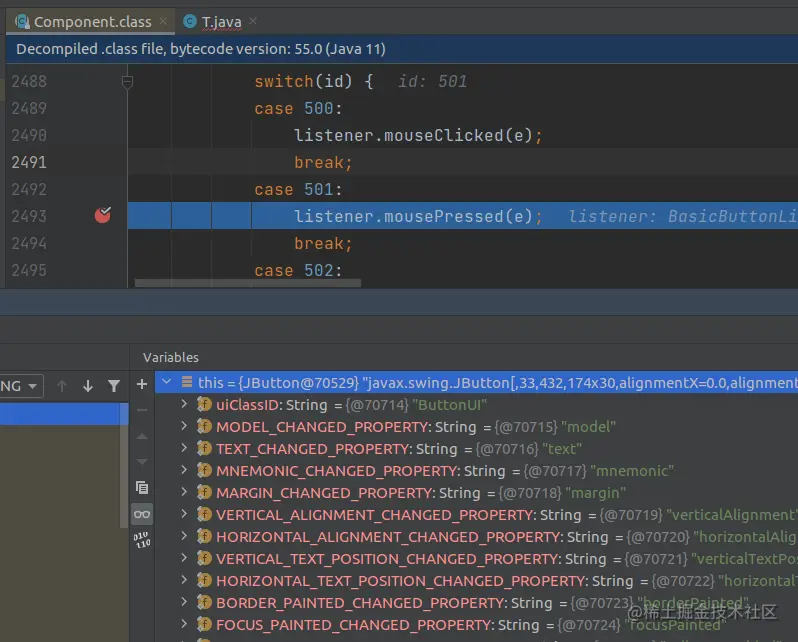Click the listener.mouseClicked(e) code line
Image resolution: width=798 pixels, height=642 pixels.
point(418,135)
